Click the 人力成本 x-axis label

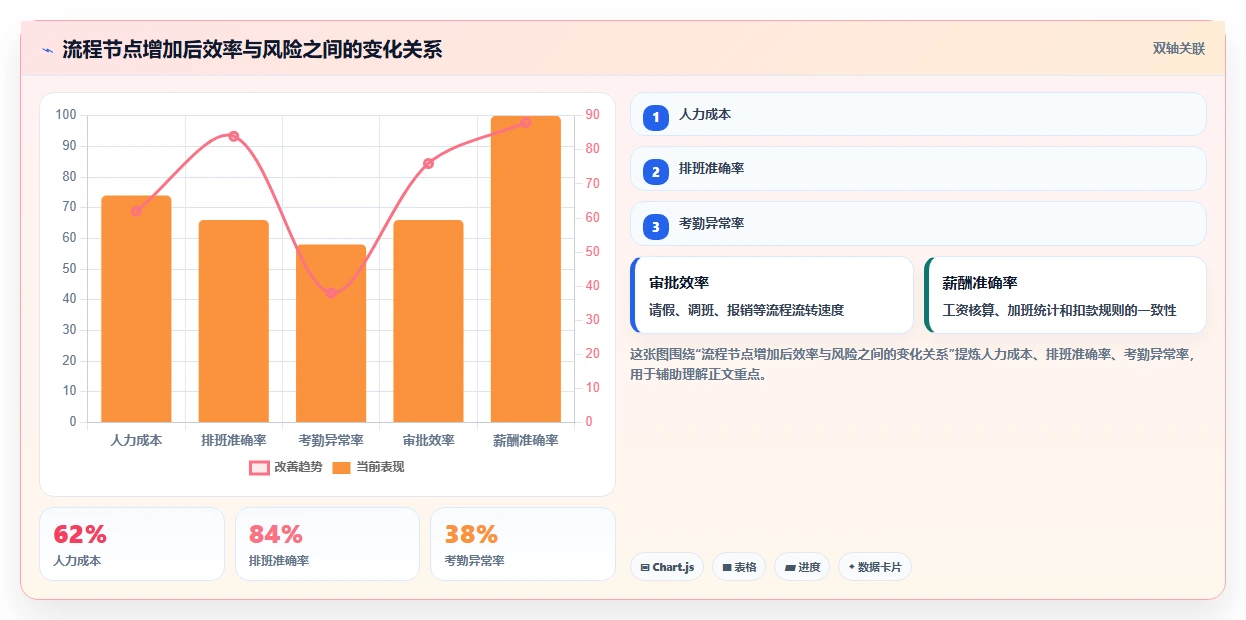136,440
